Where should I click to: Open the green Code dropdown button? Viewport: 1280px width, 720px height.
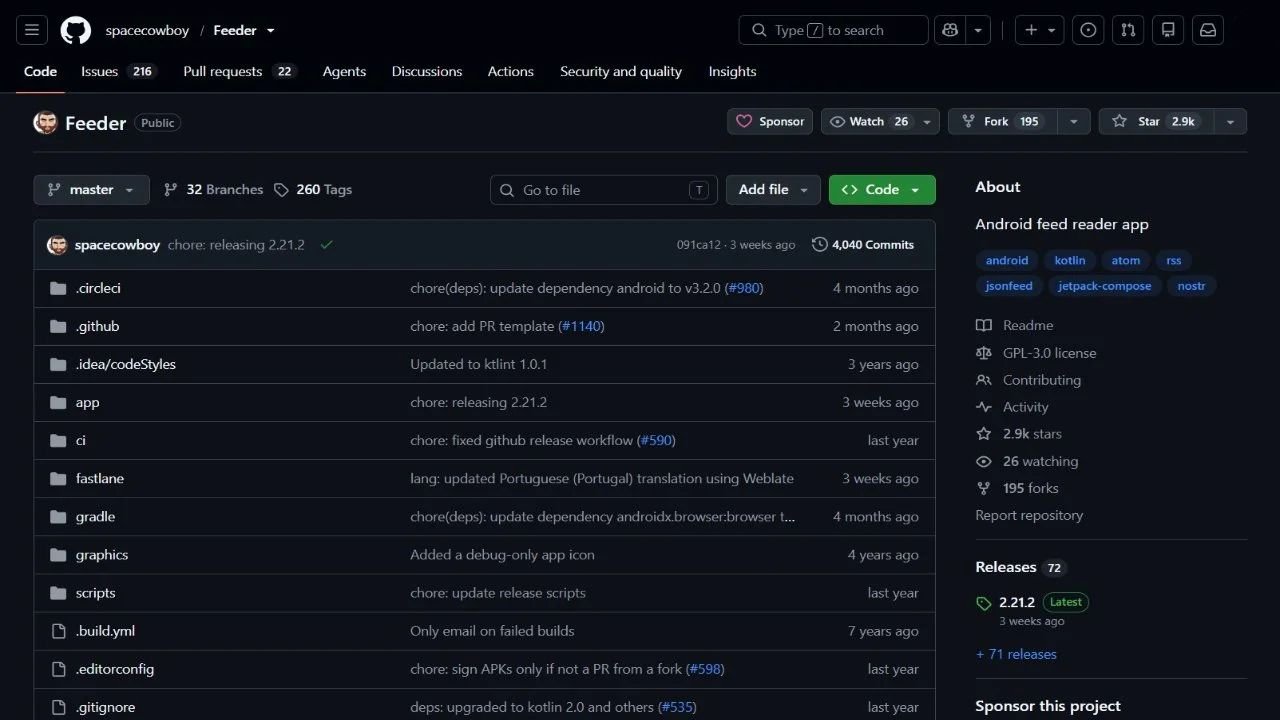882,189
